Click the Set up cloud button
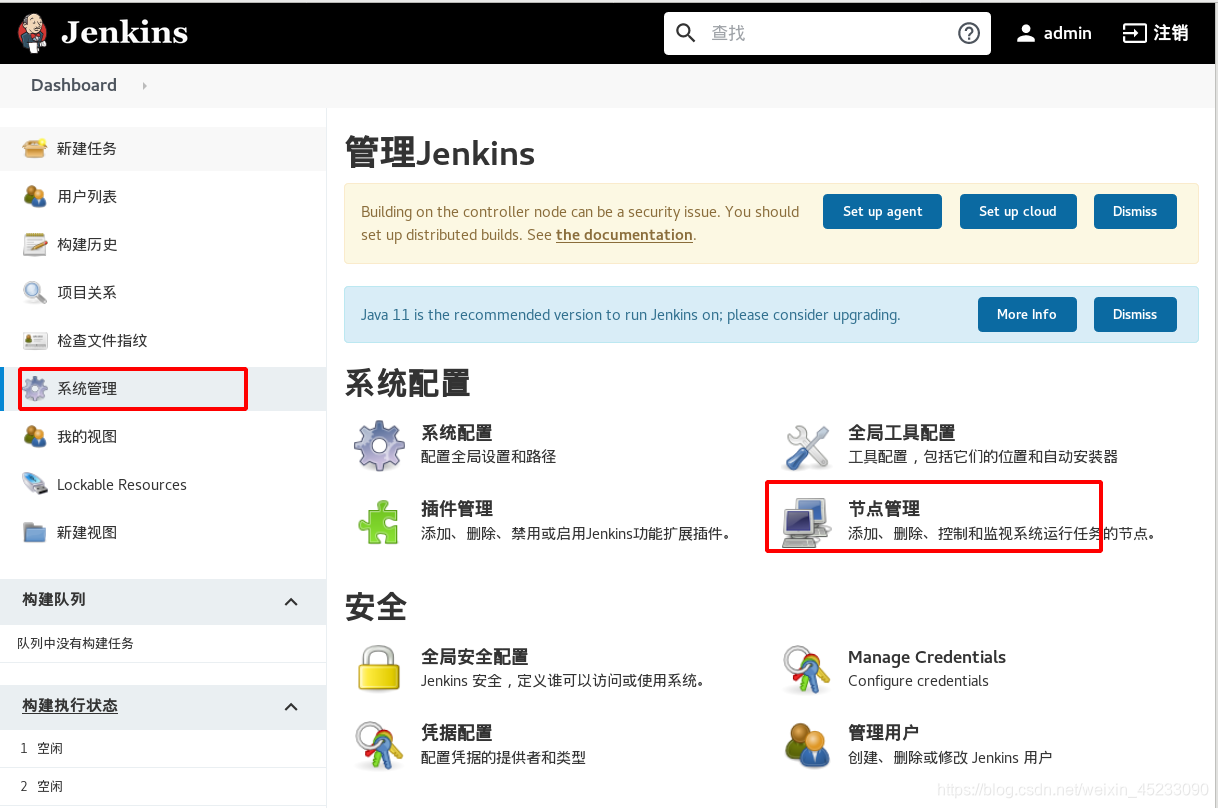Image resolution: width=1218 pixels, height=808 pixels. click(x=1017, y=211)
